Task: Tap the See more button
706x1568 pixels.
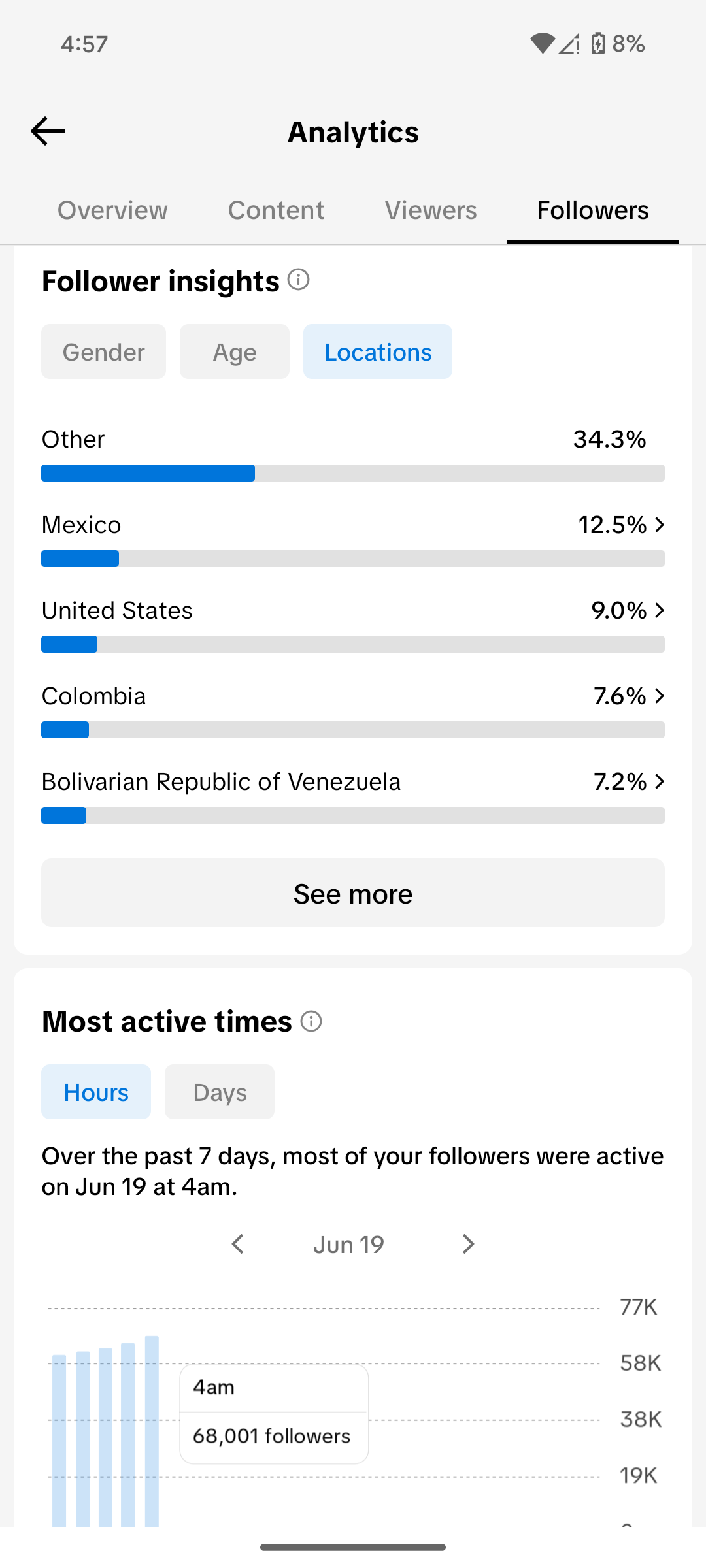Action: [353, 893]
